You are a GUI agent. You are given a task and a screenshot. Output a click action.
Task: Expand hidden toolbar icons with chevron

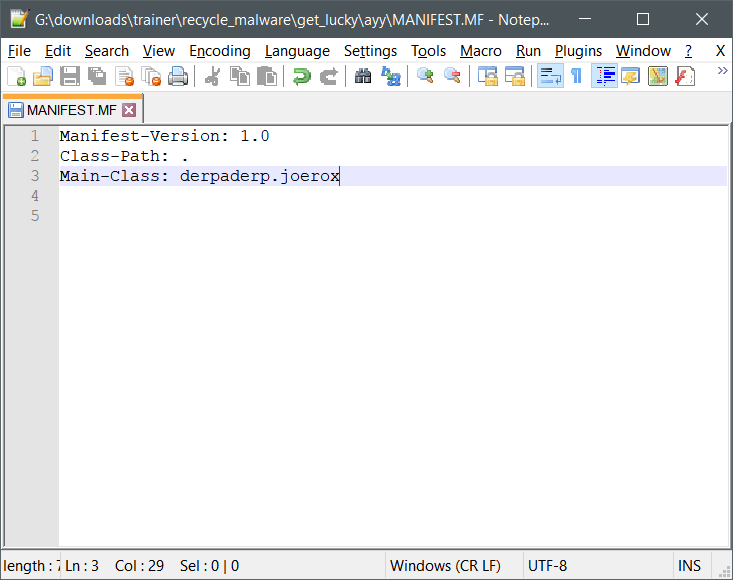(721, 72)
